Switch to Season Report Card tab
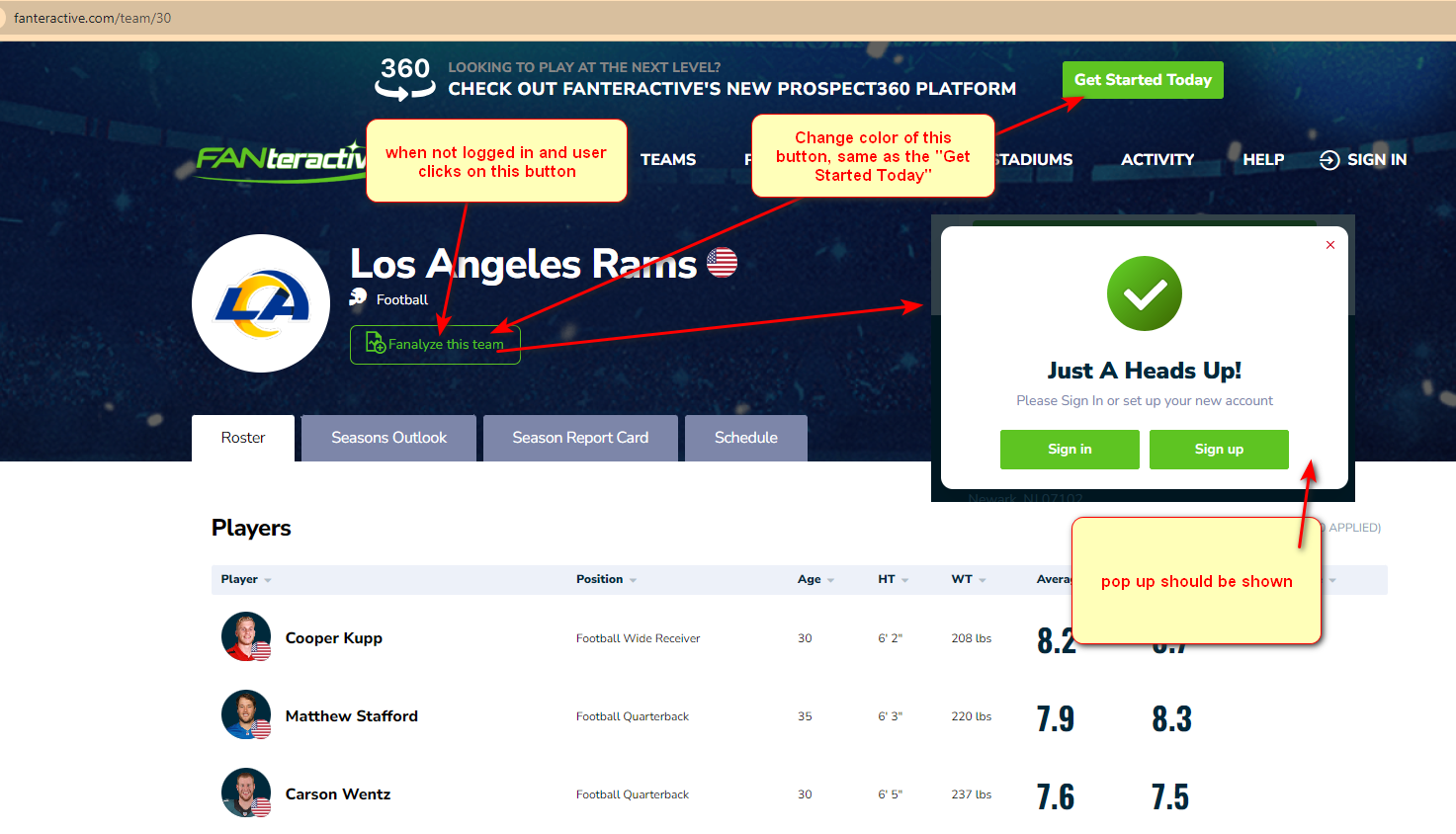 point(580,438)
